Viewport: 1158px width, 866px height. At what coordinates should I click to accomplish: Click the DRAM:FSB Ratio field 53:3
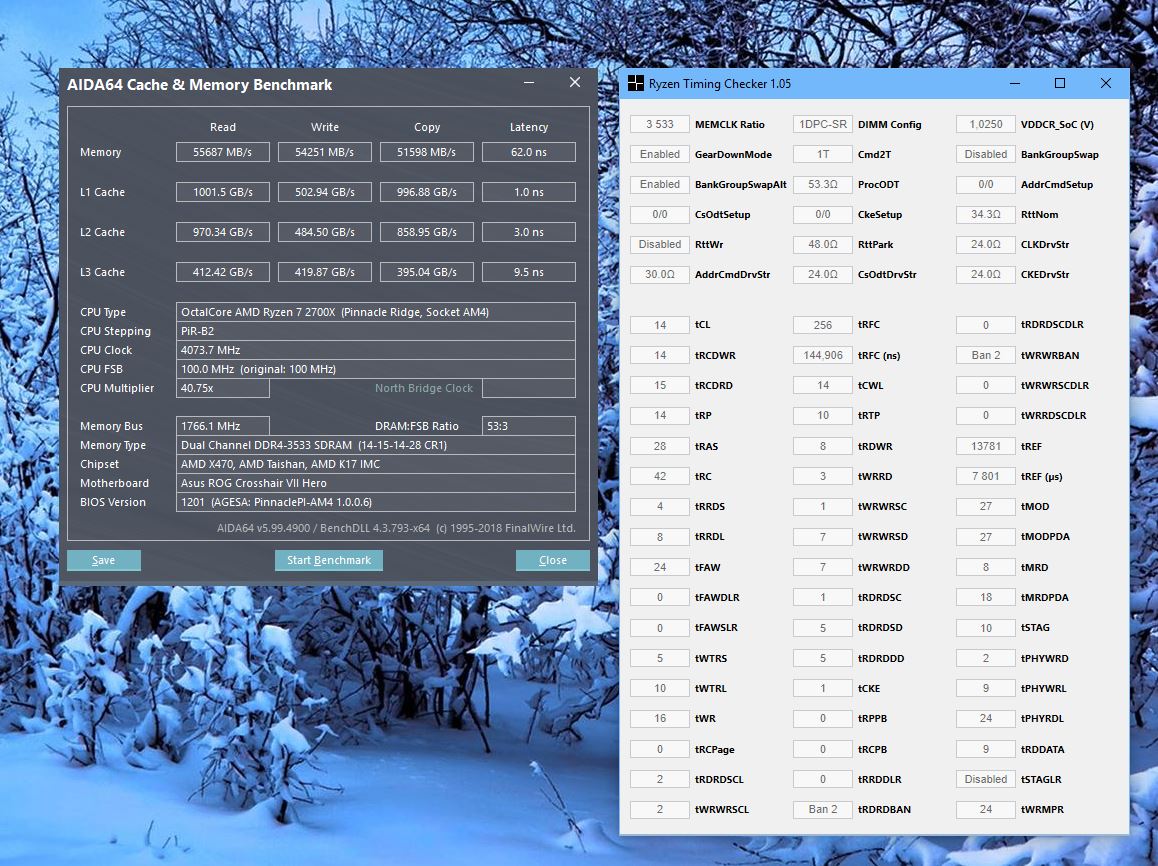[x=529, y=426]
